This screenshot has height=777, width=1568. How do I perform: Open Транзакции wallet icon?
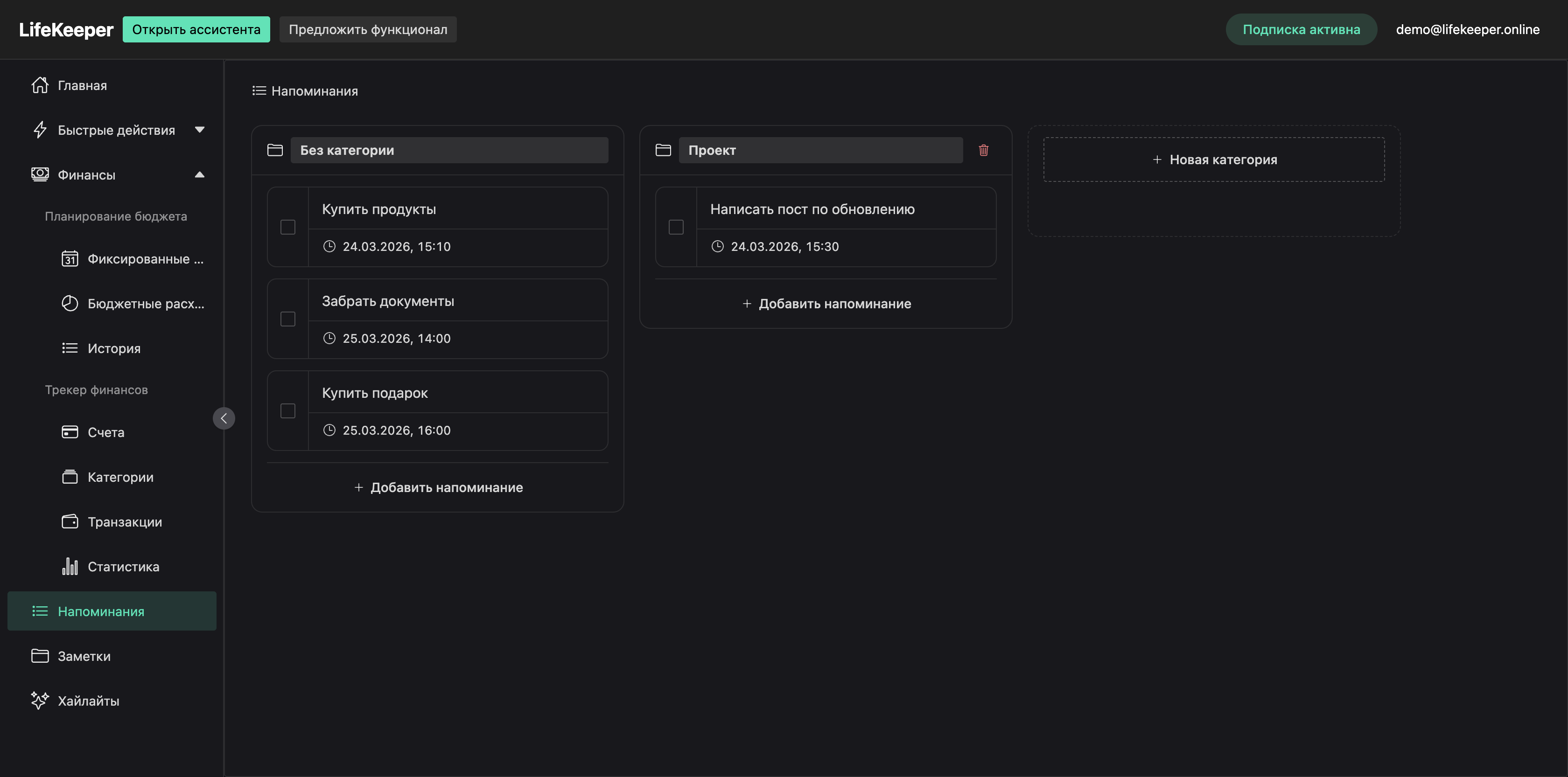point(70,521)
